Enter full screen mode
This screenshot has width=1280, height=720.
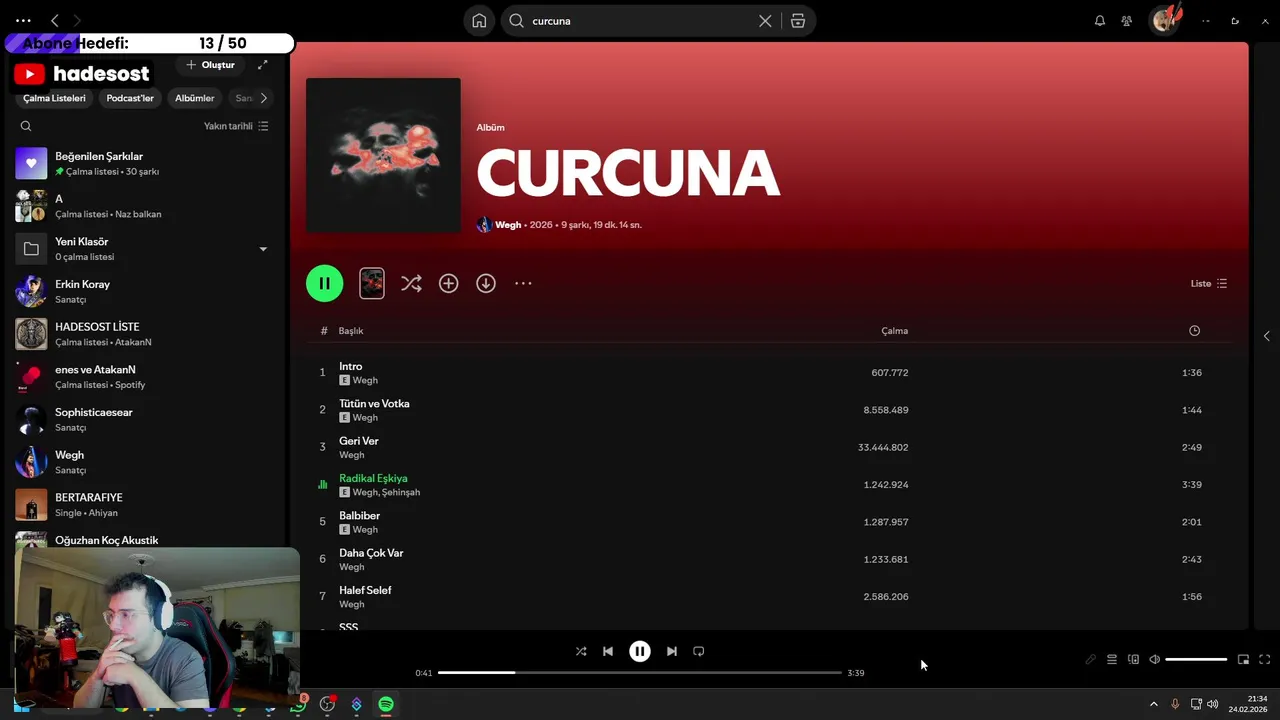(1265, 660)
